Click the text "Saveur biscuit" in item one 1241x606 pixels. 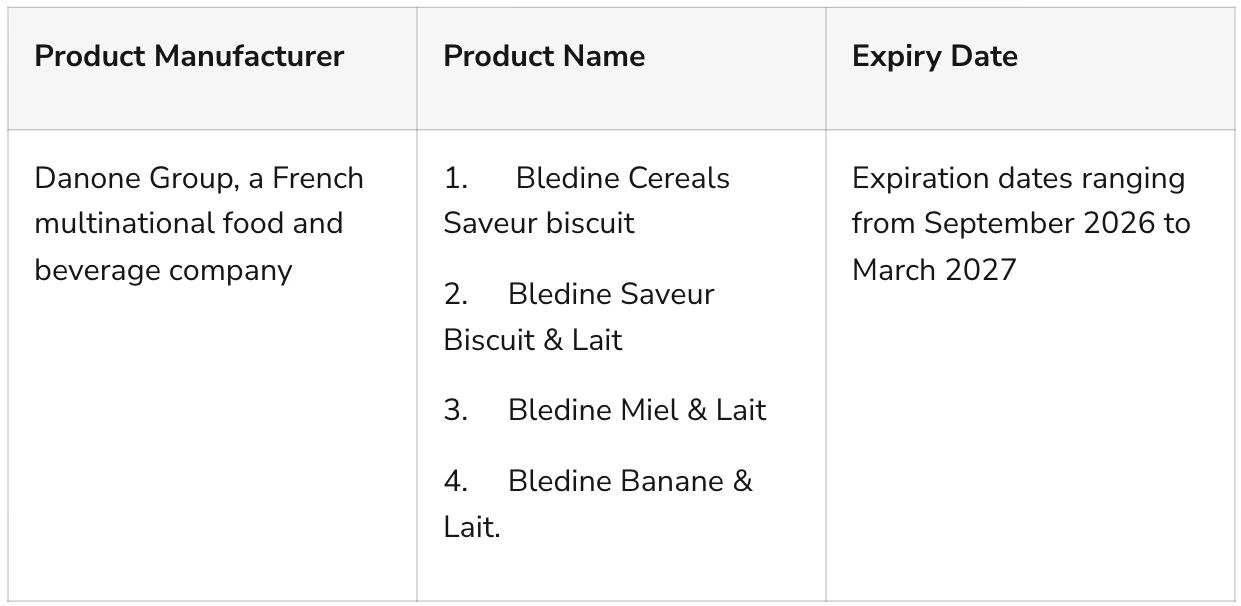point(538,223)
